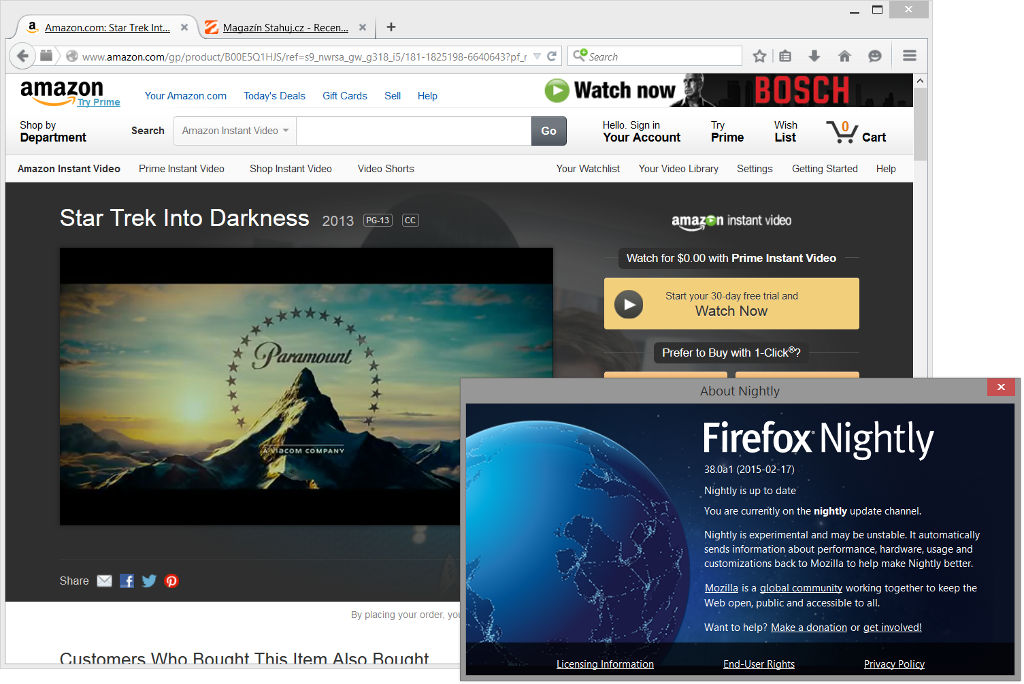
Task: Click the Mozilla link in About Nightly
Action: (721, 588)
